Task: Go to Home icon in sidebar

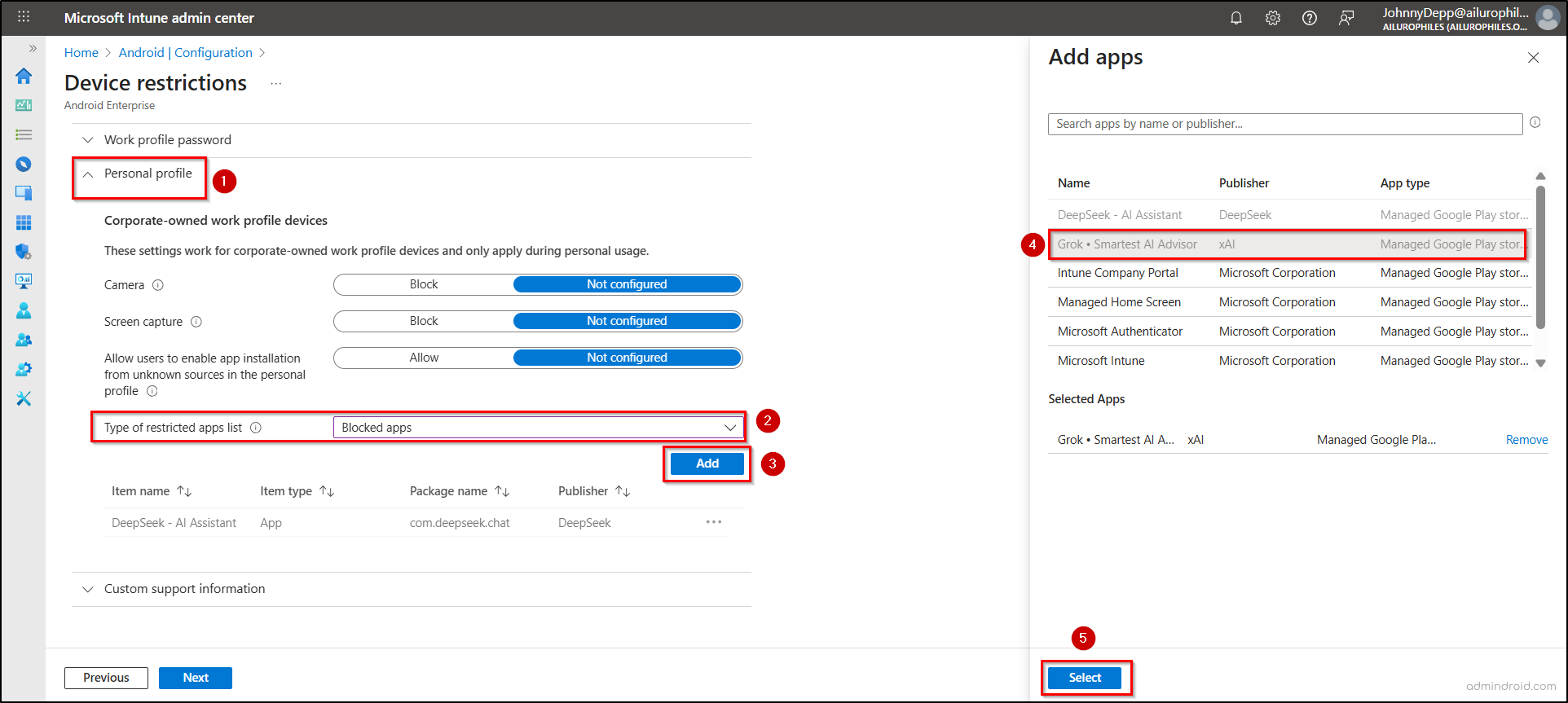Action: point(24,76)
